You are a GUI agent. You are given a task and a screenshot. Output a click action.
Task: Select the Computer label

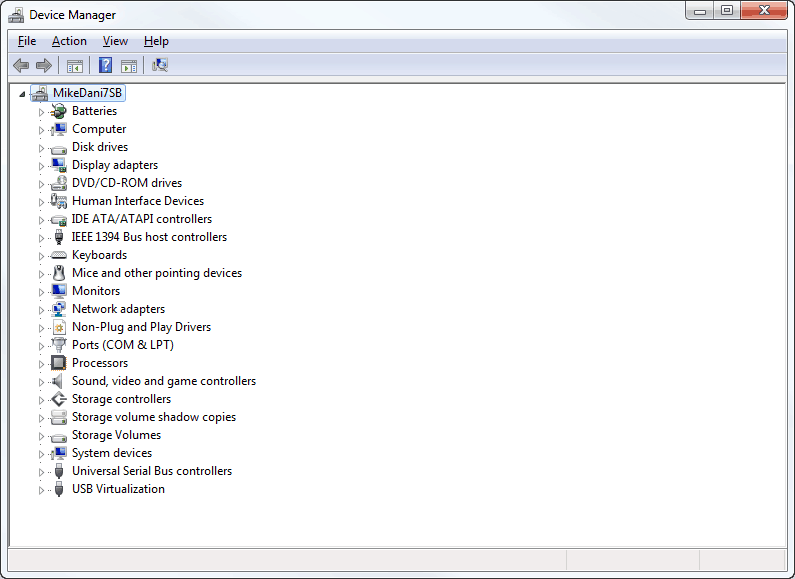[x=99, y=129]
